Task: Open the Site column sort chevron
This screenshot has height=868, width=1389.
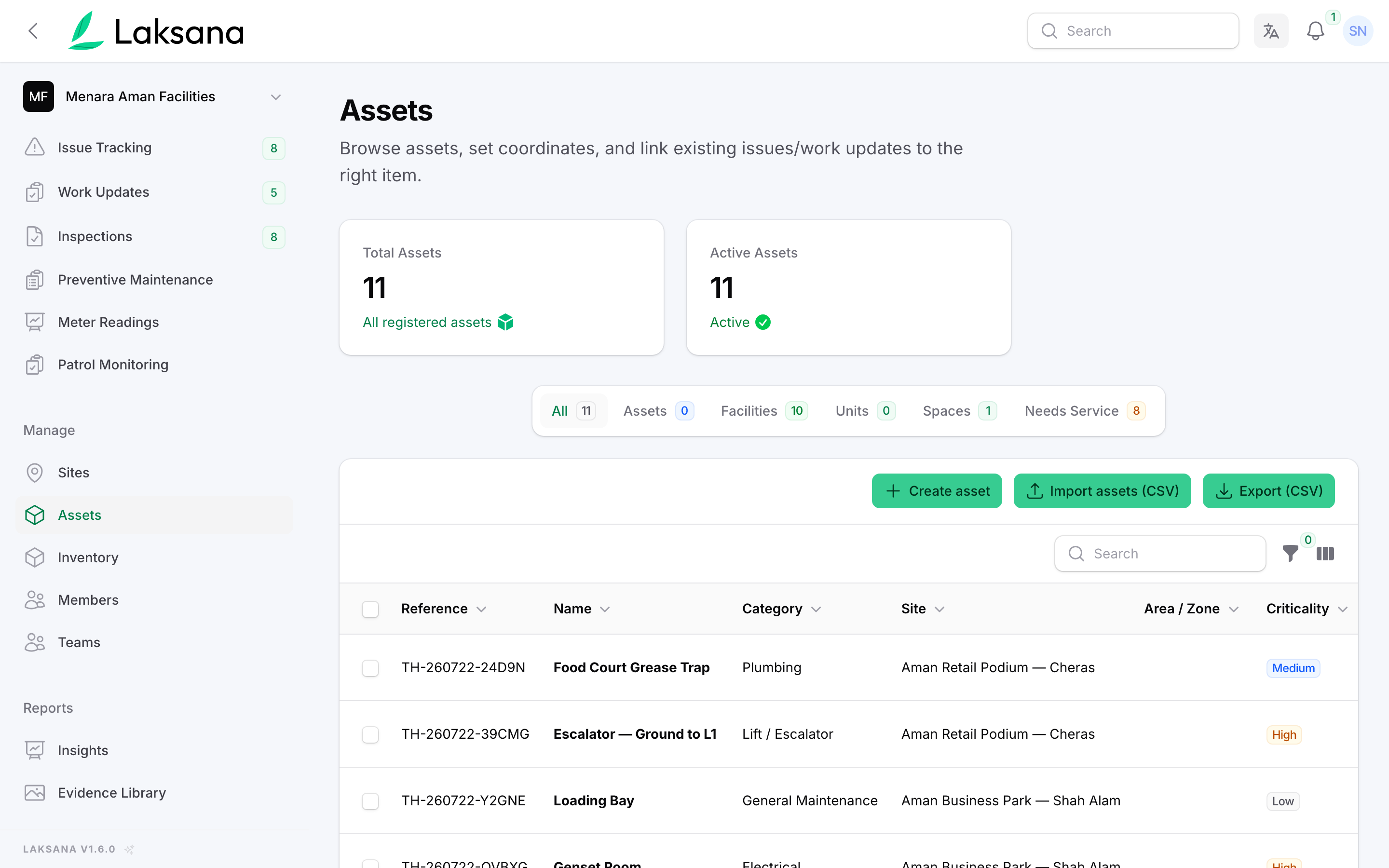Action: (x=940, y=609)
